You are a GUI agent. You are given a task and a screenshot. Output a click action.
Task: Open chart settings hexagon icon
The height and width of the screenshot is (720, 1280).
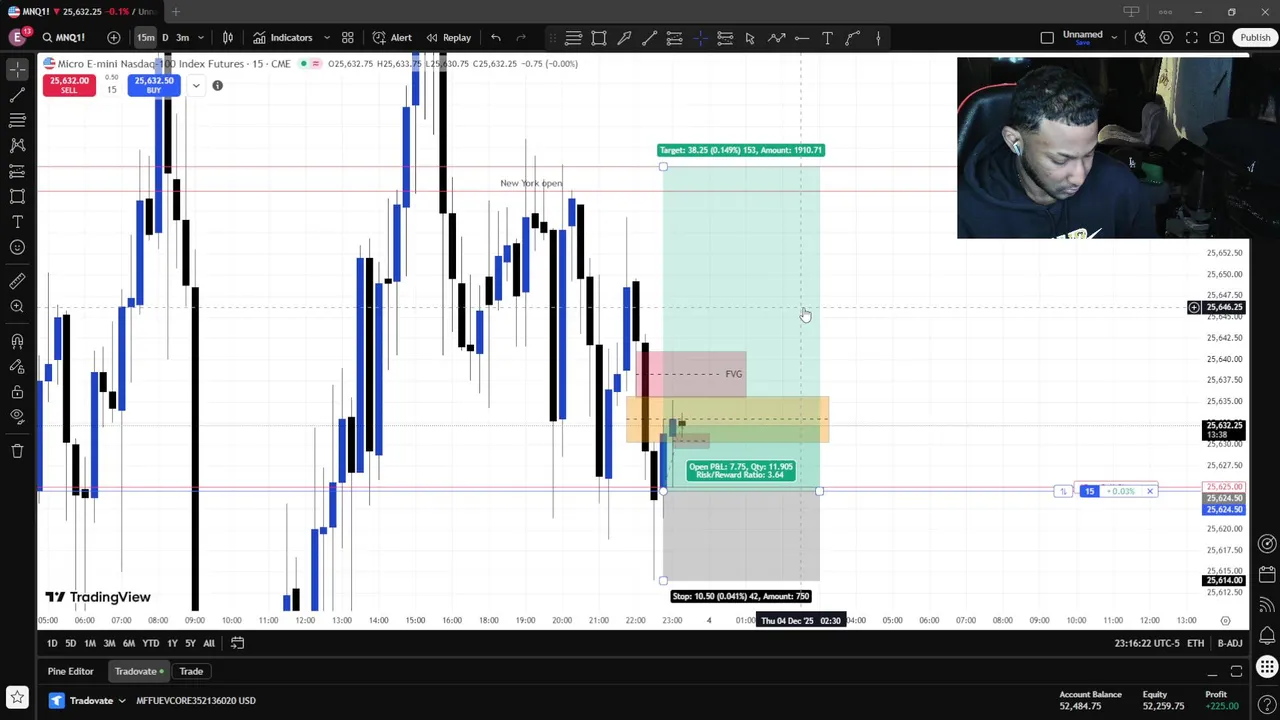pos(1166,38)
